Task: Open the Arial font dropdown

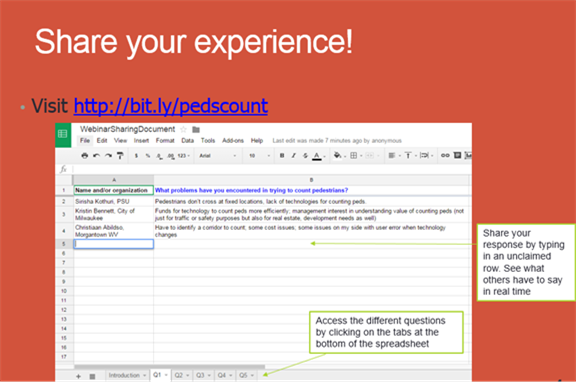Action: point(217,156)
